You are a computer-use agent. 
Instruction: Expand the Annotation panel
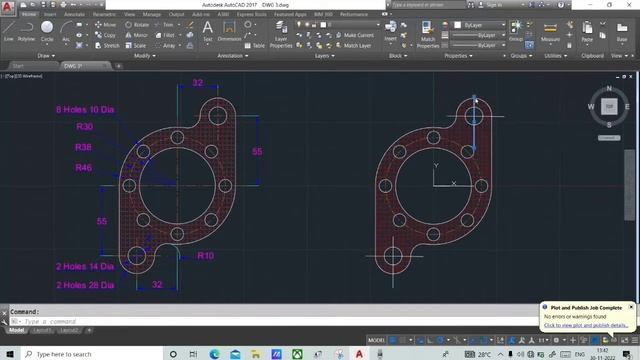233,56
